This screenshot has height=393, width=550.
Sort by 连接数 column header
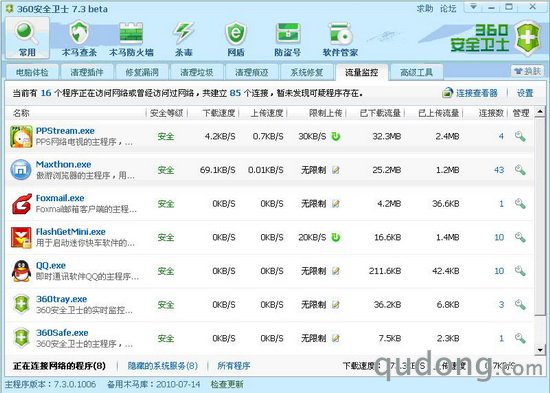491,113
